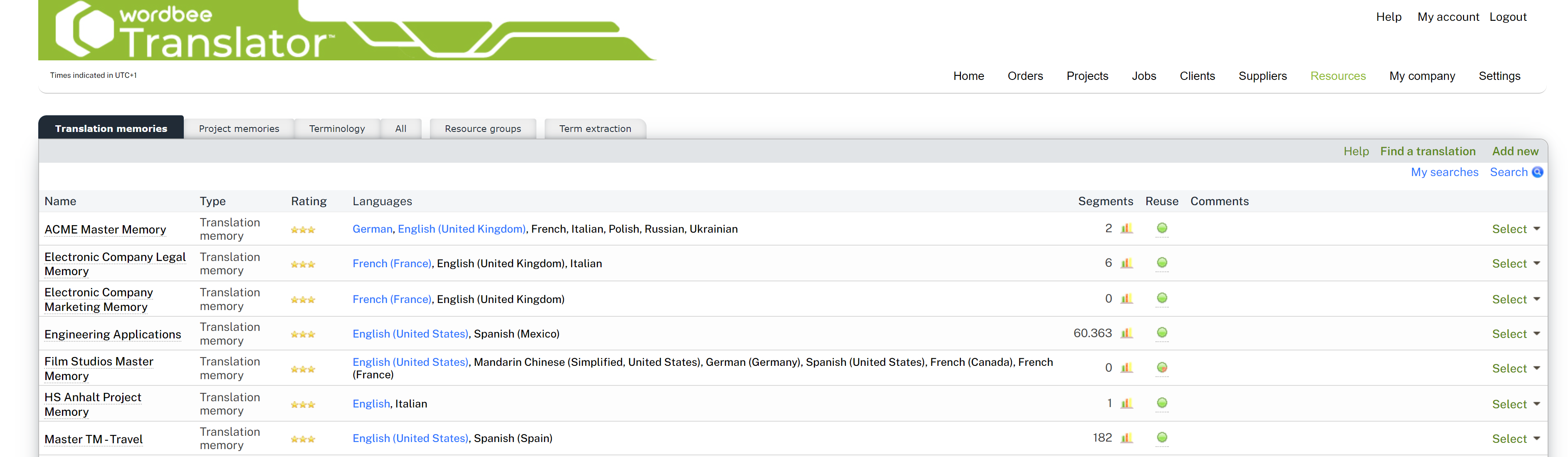The height and width of the screenshot is (457, 1568).
Task: Click German language link in ACME row
Action: [x=372, y=229]
